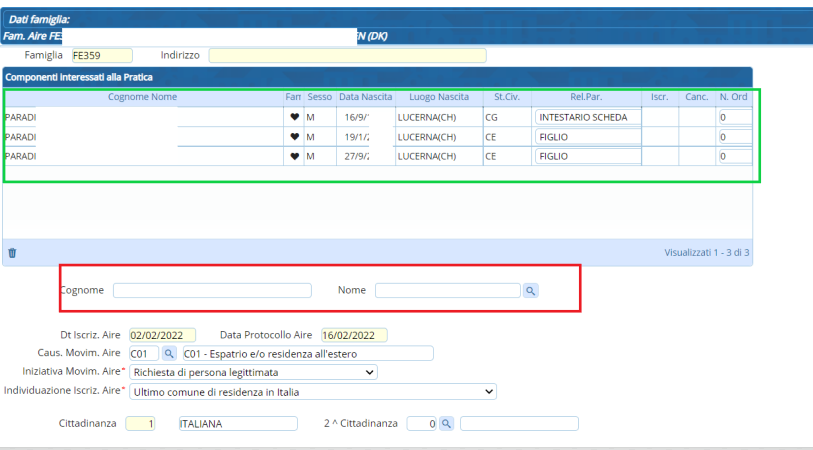Click into the Nome input field
Screen dimensions: 813x450
coord(447,291)
